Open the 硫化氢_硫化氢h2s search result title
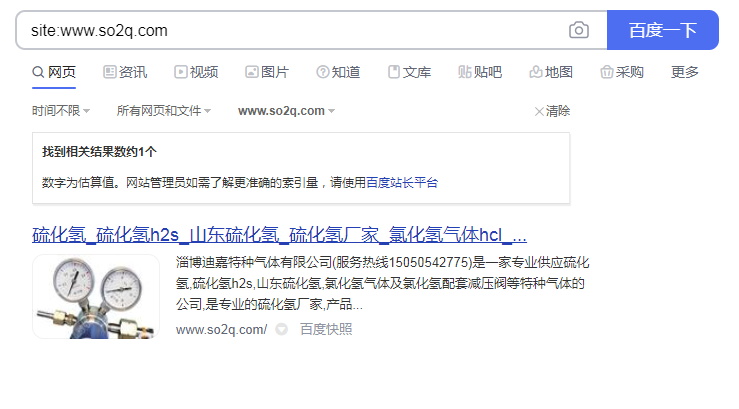This screenshot has width=739, height=409. (x=279, y=235)
